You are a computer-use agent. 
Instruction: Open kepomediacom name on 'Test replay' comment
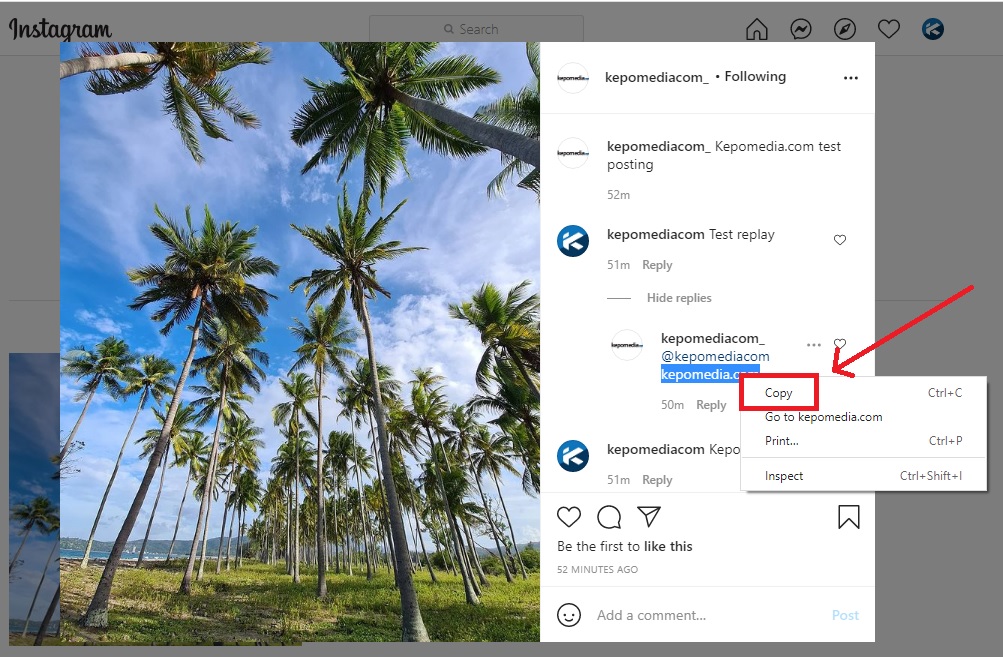[656, 235]
